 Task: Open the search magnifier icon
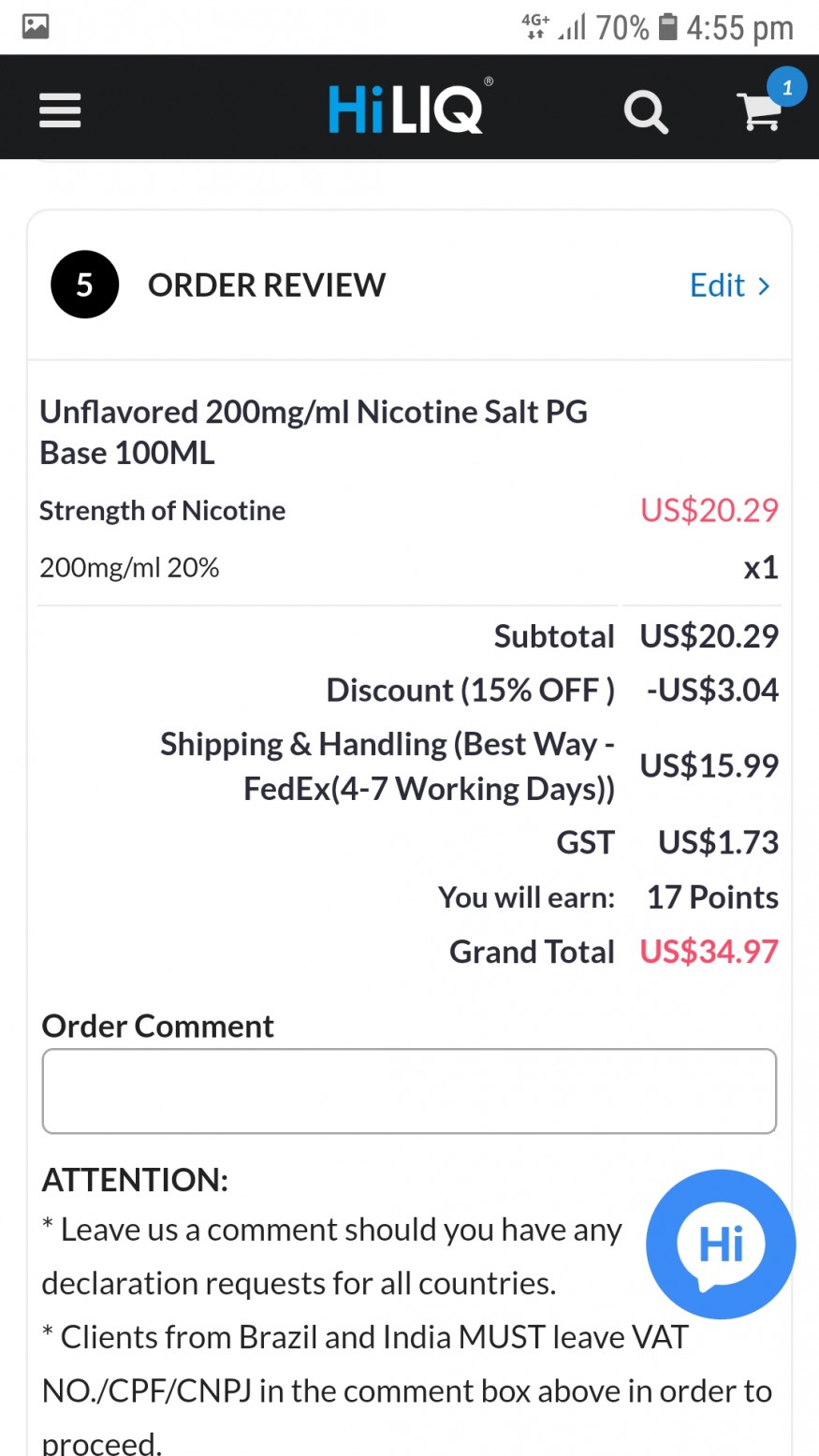point(646,112)
